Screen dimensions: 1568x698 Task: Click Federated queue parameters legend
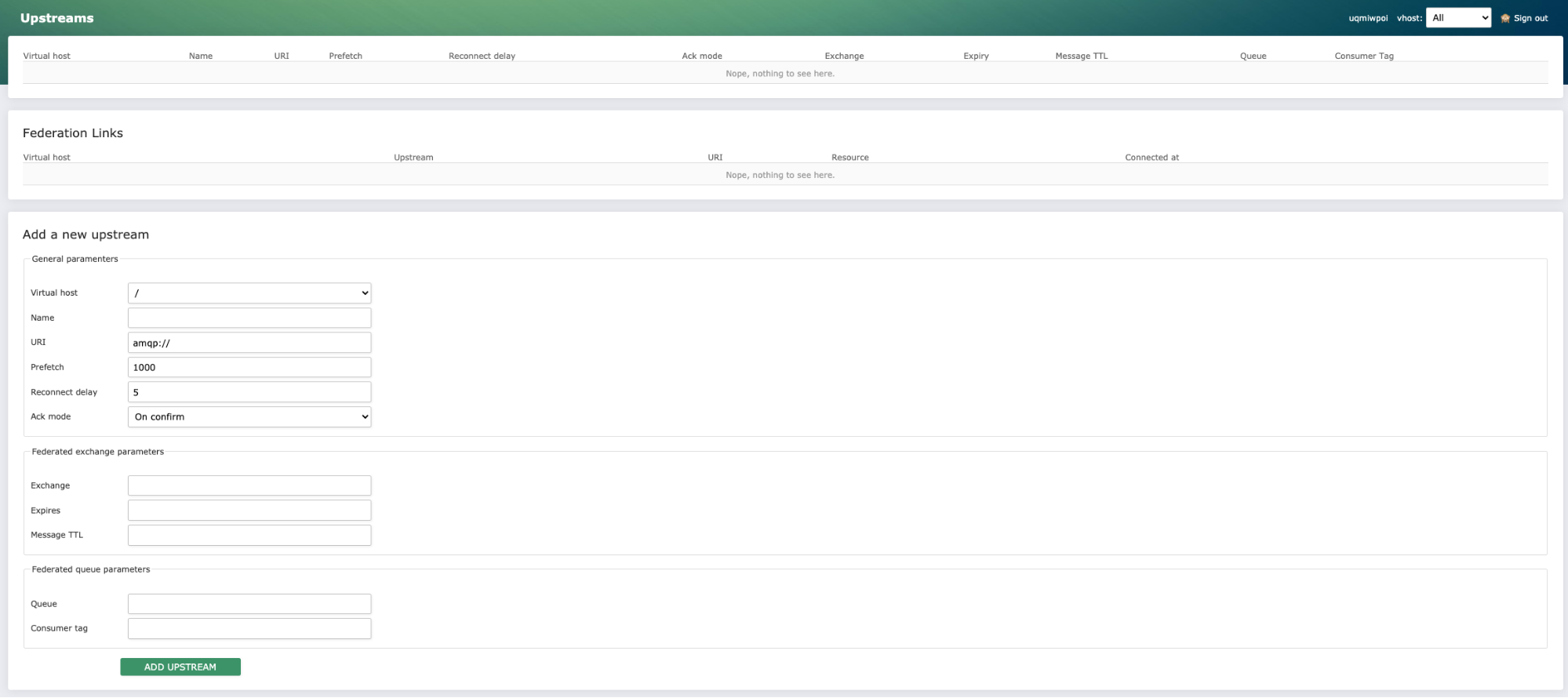point(91,569)
